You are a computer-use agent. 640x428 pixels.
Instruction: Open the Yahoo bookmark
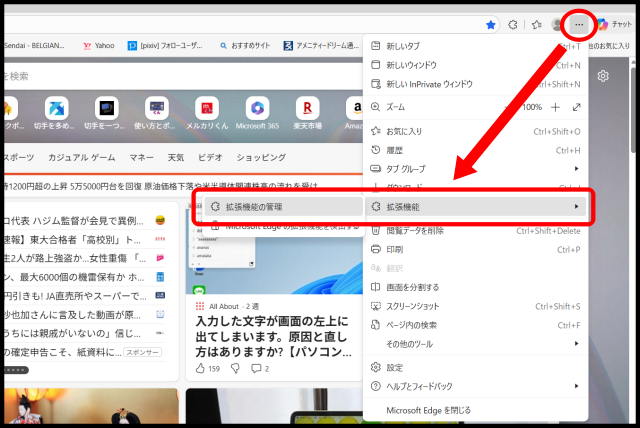pyautogui.click(x=99, y=46)
